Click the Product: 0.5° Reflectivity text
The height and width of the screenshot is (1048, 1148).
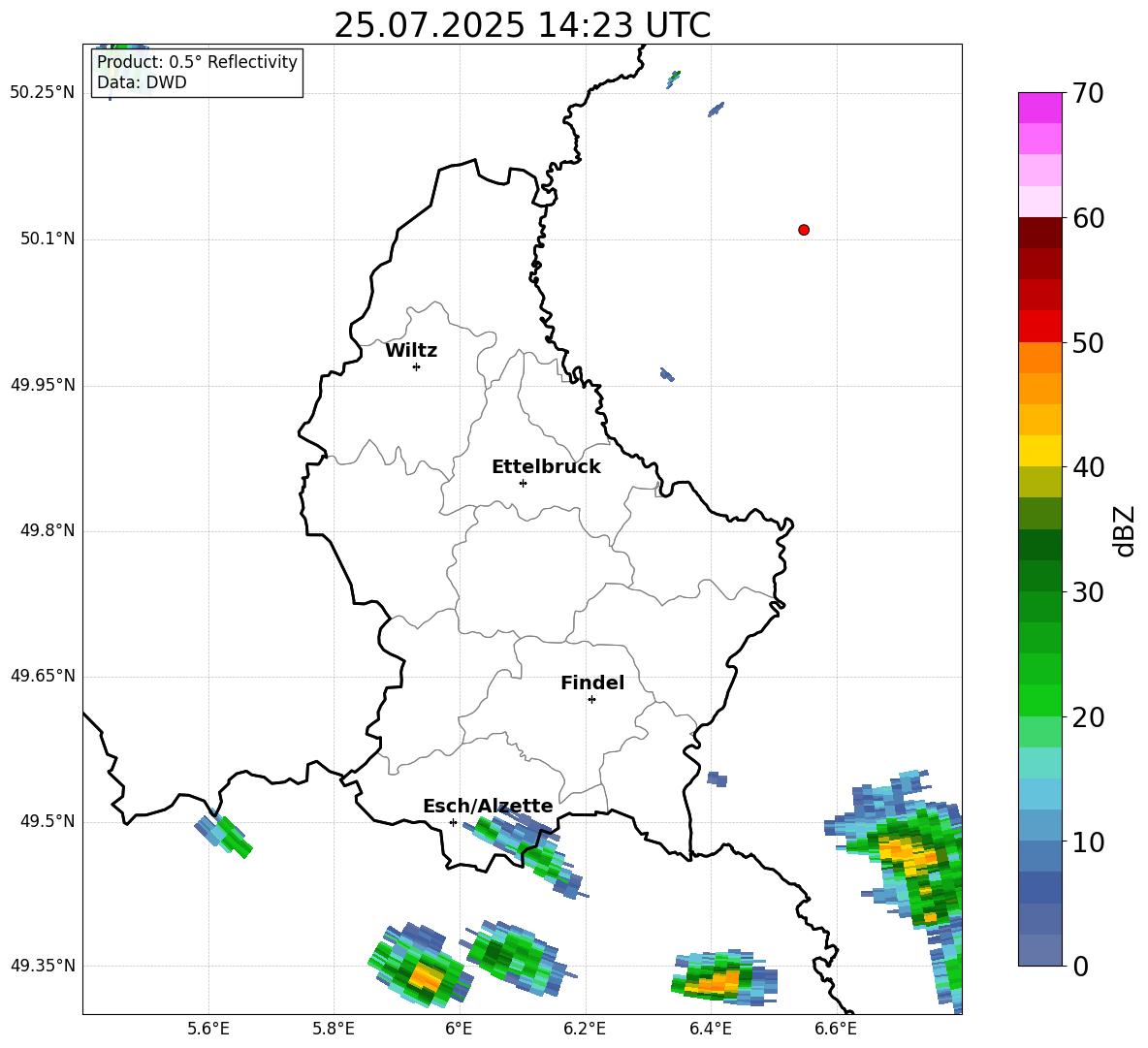pyautogui.click(x=197, y=61)
